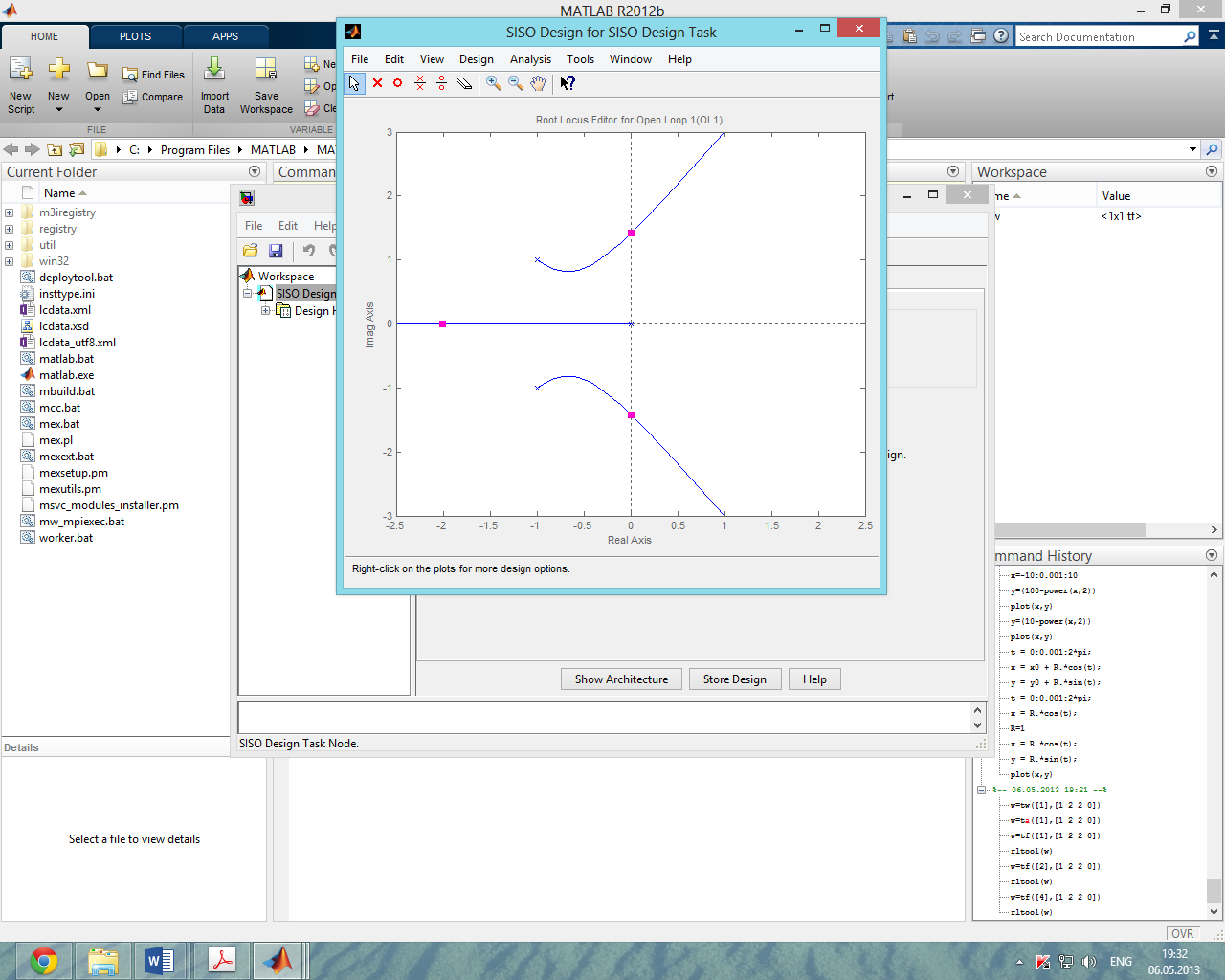Expand the registry folder
This screenshot has height=980, width=1225.
pyautogui.click(x=9, y=229)
